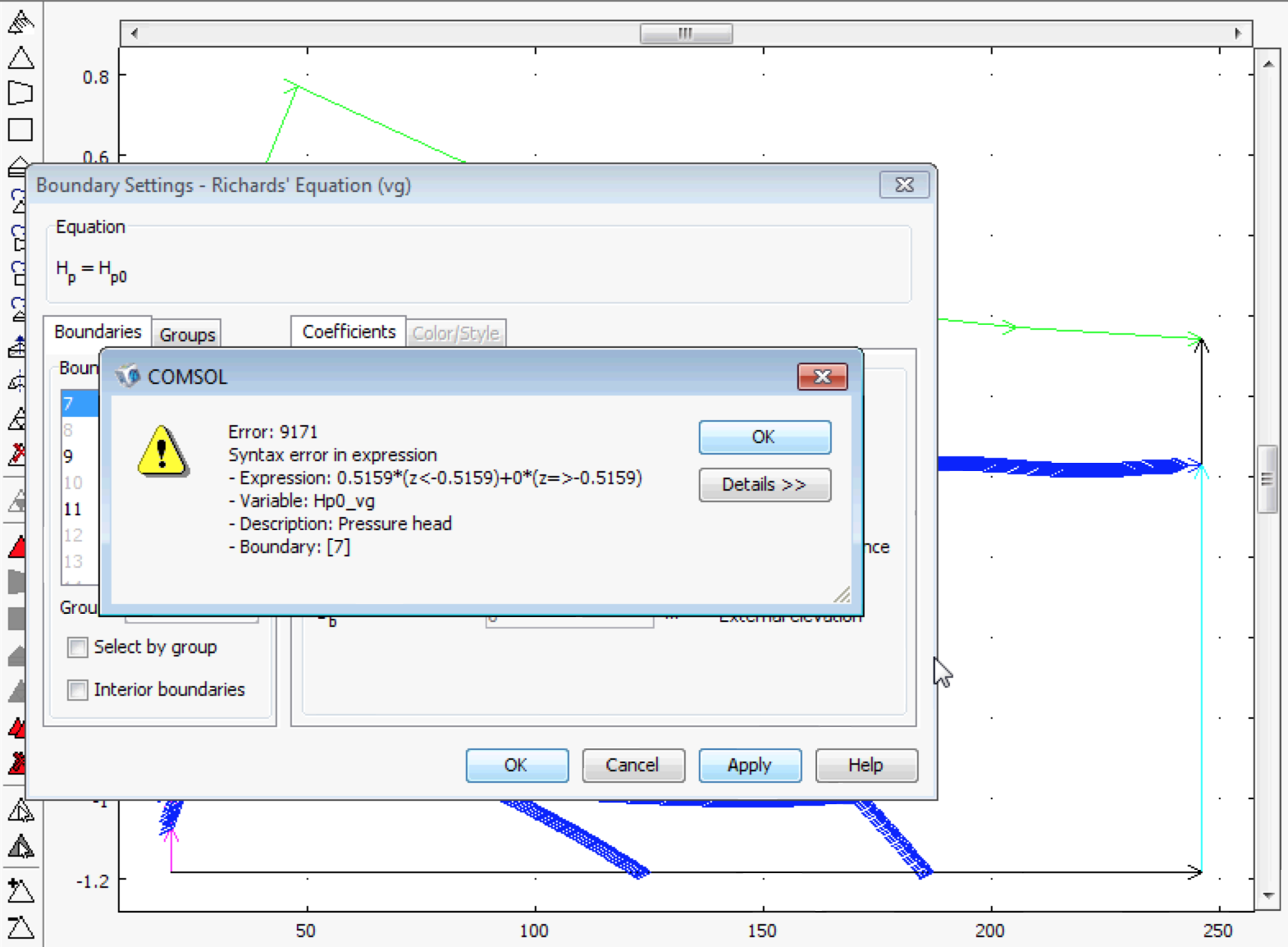Click the shaded mesh triangle icon at top of toolbar

[x=21, y=21]
